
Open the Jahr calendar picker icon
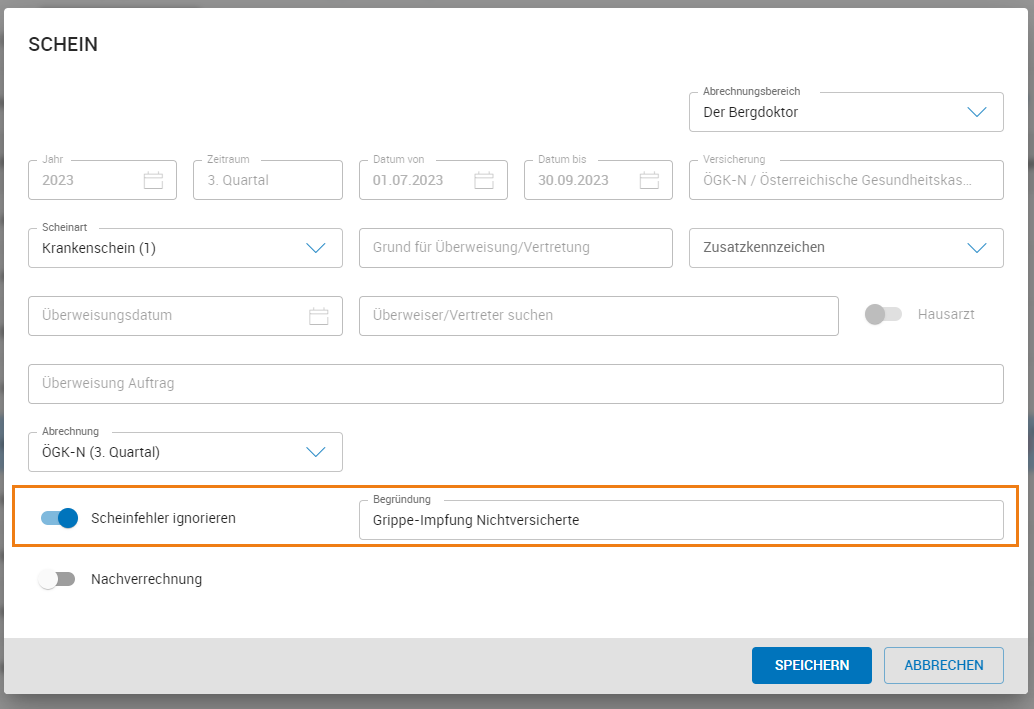153,180
